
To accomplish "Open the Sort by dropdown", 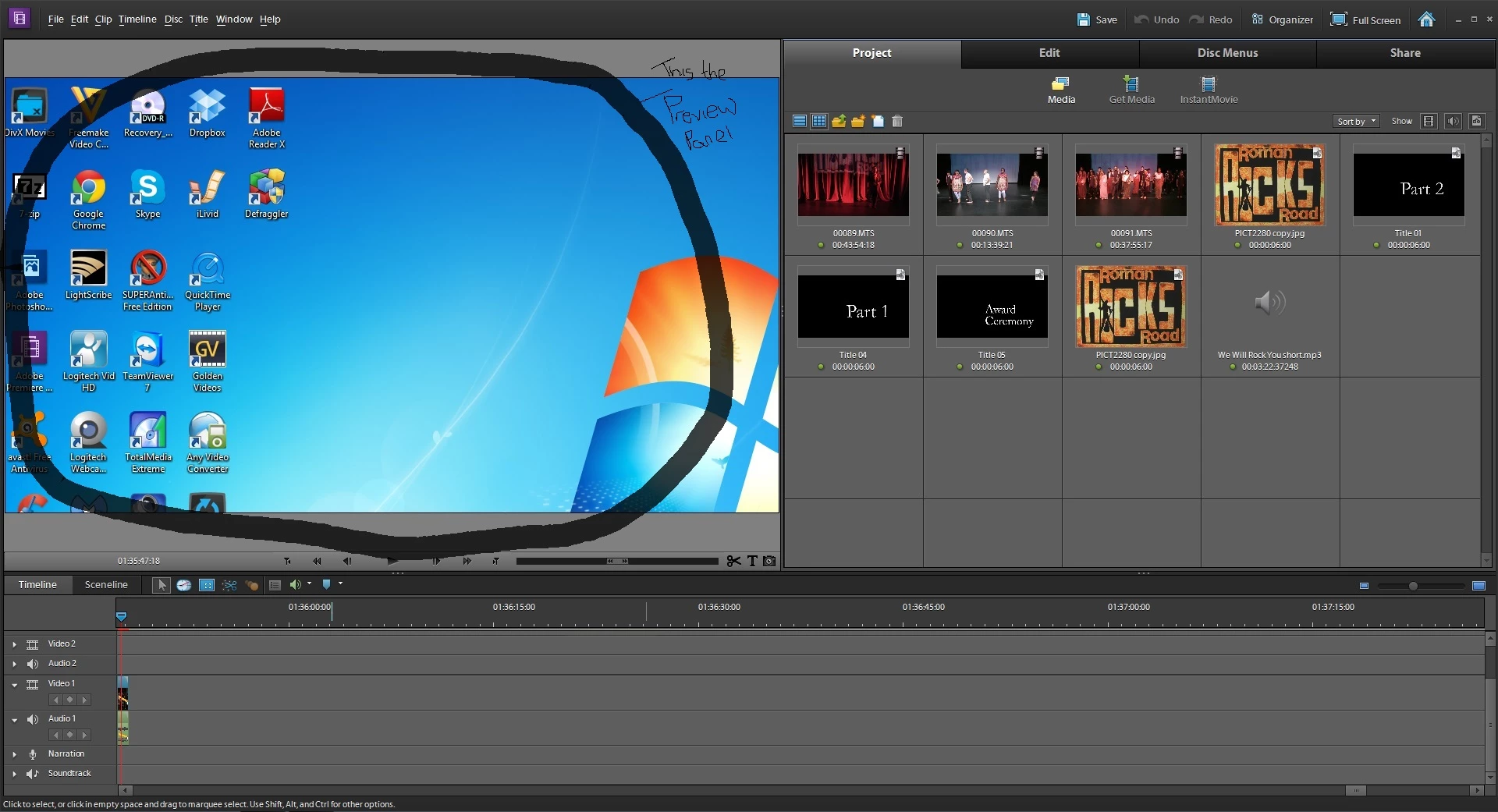I will pyautogui.click(x=1356, y=121).
